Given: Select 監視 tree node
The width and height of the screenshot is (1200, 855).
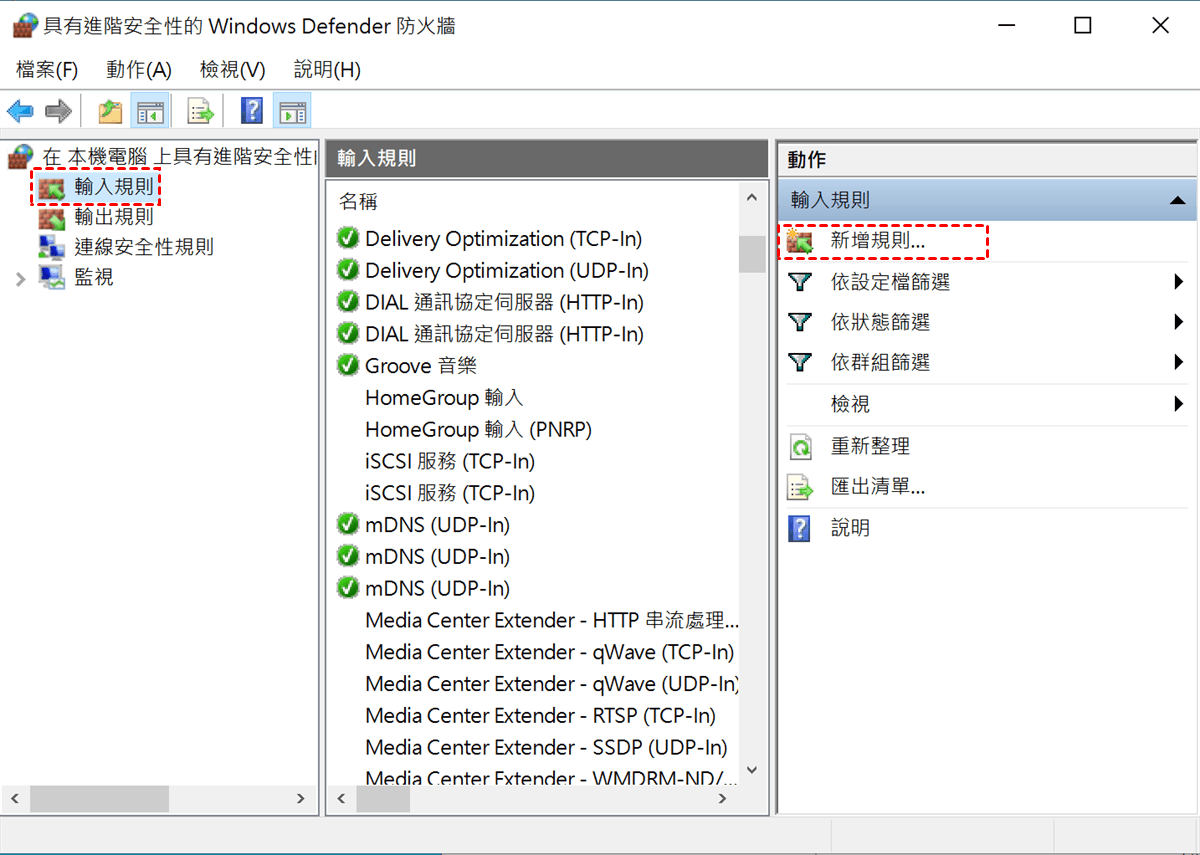Looking at the screenshot, I should point(94,277).
